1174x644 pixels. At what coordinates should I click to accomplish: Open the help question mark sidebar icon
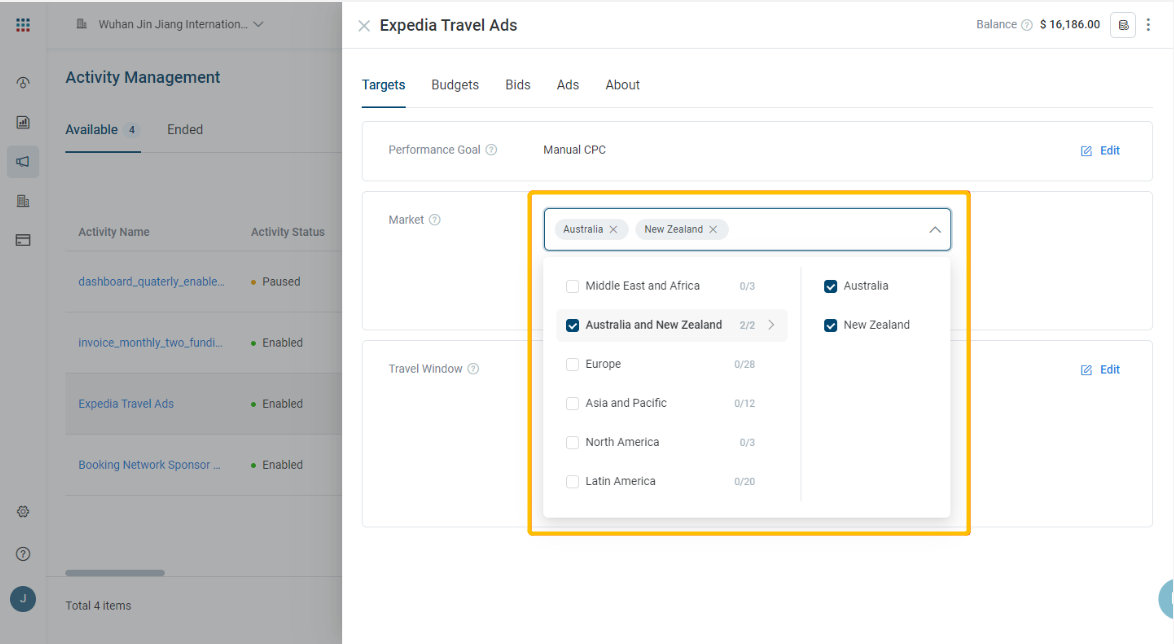(x=23, y=554)
